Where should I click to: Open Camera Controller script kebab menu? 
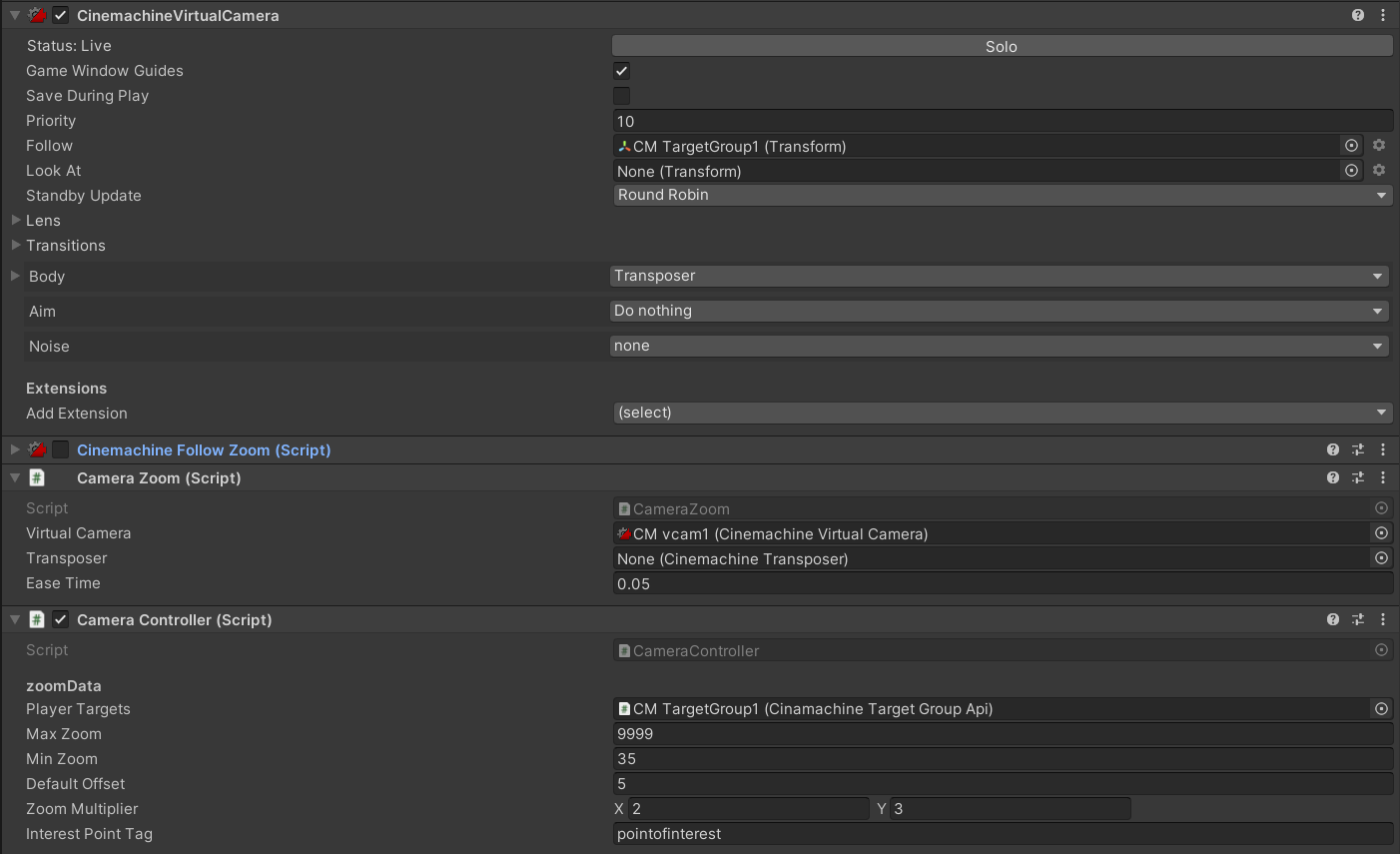[x=1383, y=619]
